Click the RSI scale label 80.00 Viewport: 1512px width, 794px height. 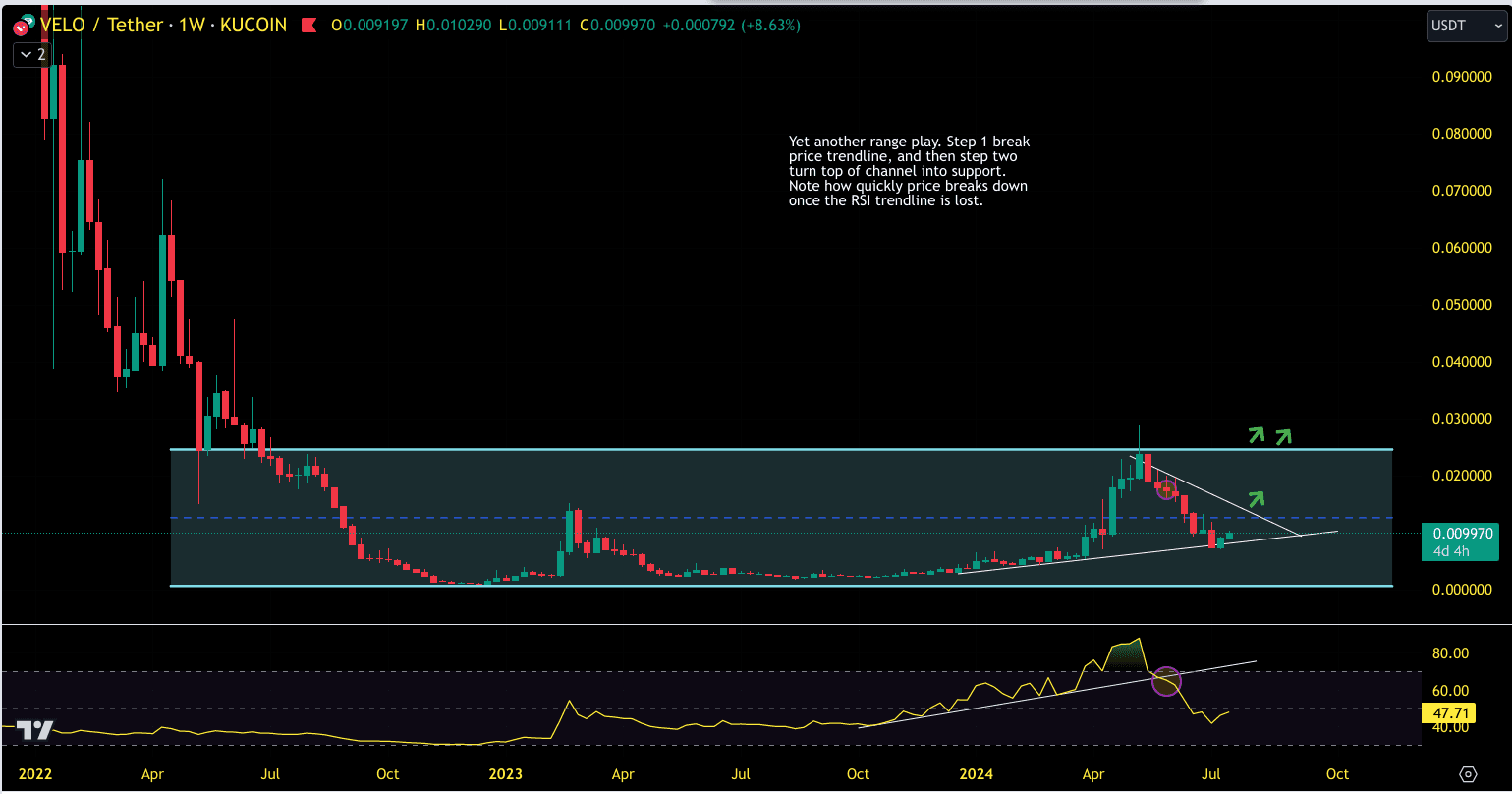coord(1451,653)
